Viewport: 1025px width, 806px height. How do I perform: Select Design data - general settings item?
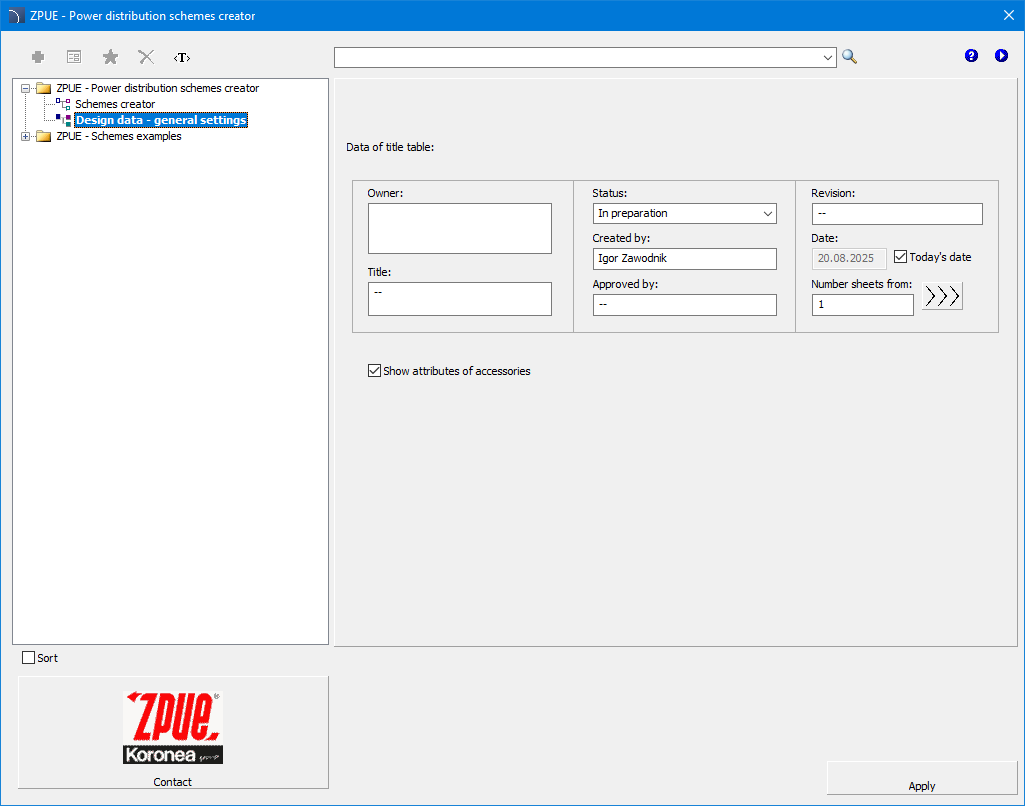pyautogui.click(x=161, y=120)
